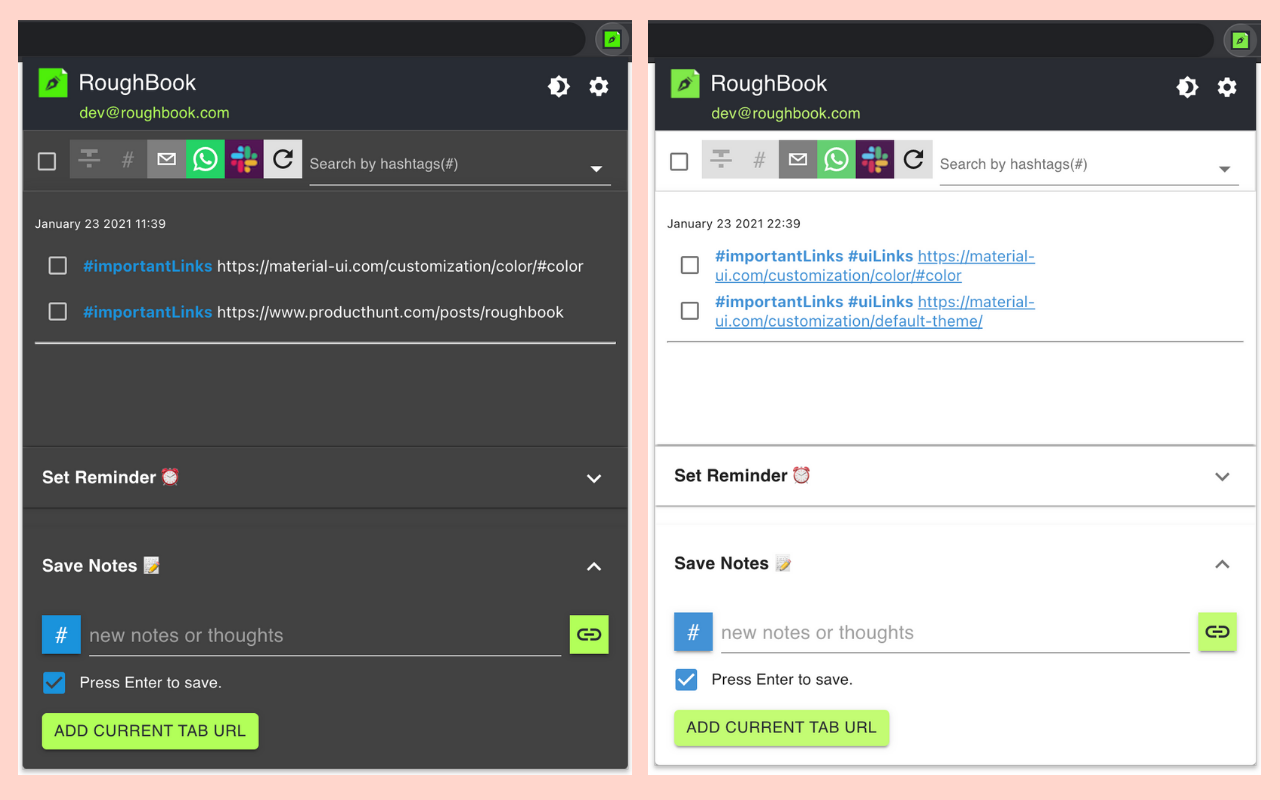The height and width of the screenshot is (800, 1280).
Task: Open hashtag search dropdown arrow in light panel
Action: pyautogui.click(x=1224, y=169)
